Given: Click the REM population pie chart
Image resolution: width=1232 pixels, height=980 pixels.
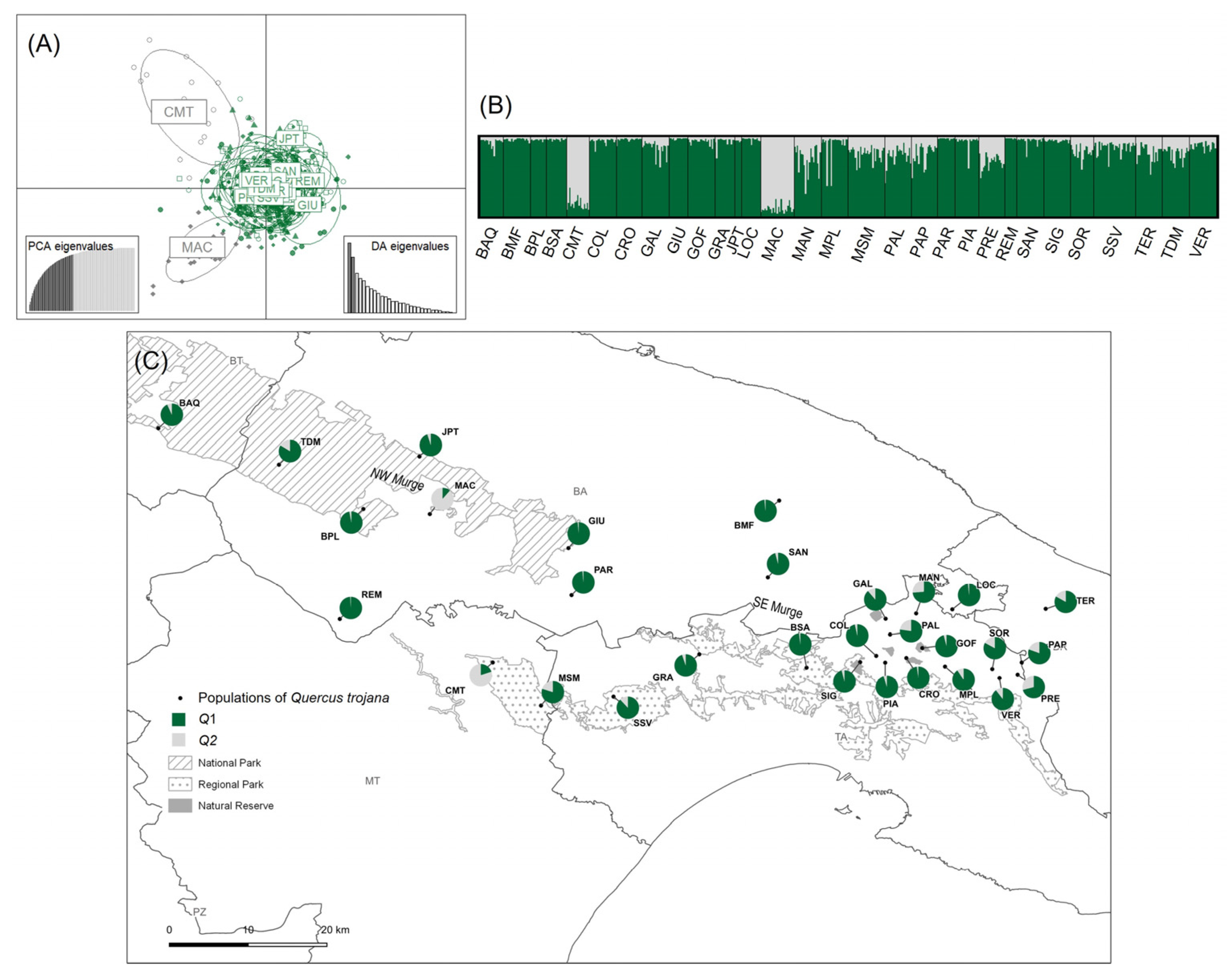Looking at the screenshot, I should point(350,608).
